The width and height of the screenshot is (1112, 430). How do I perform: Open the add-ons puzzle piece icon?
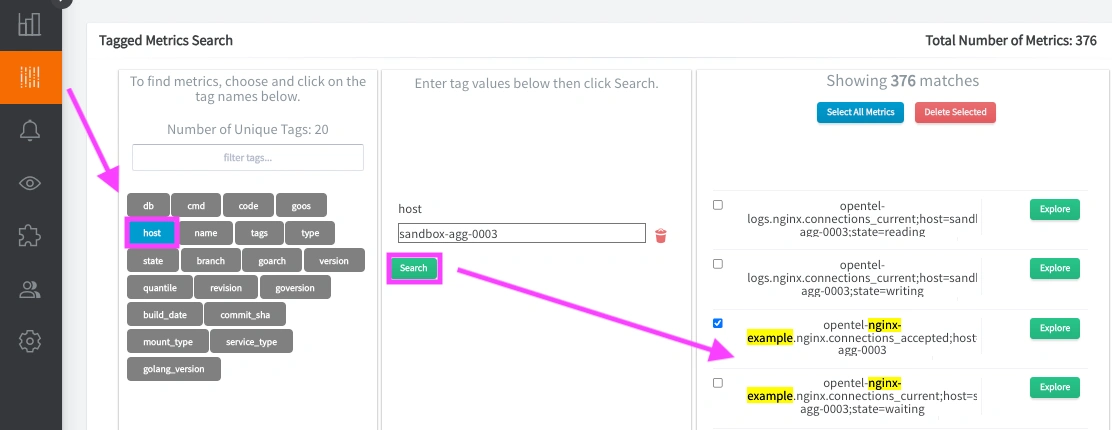[x=30, y=236]
